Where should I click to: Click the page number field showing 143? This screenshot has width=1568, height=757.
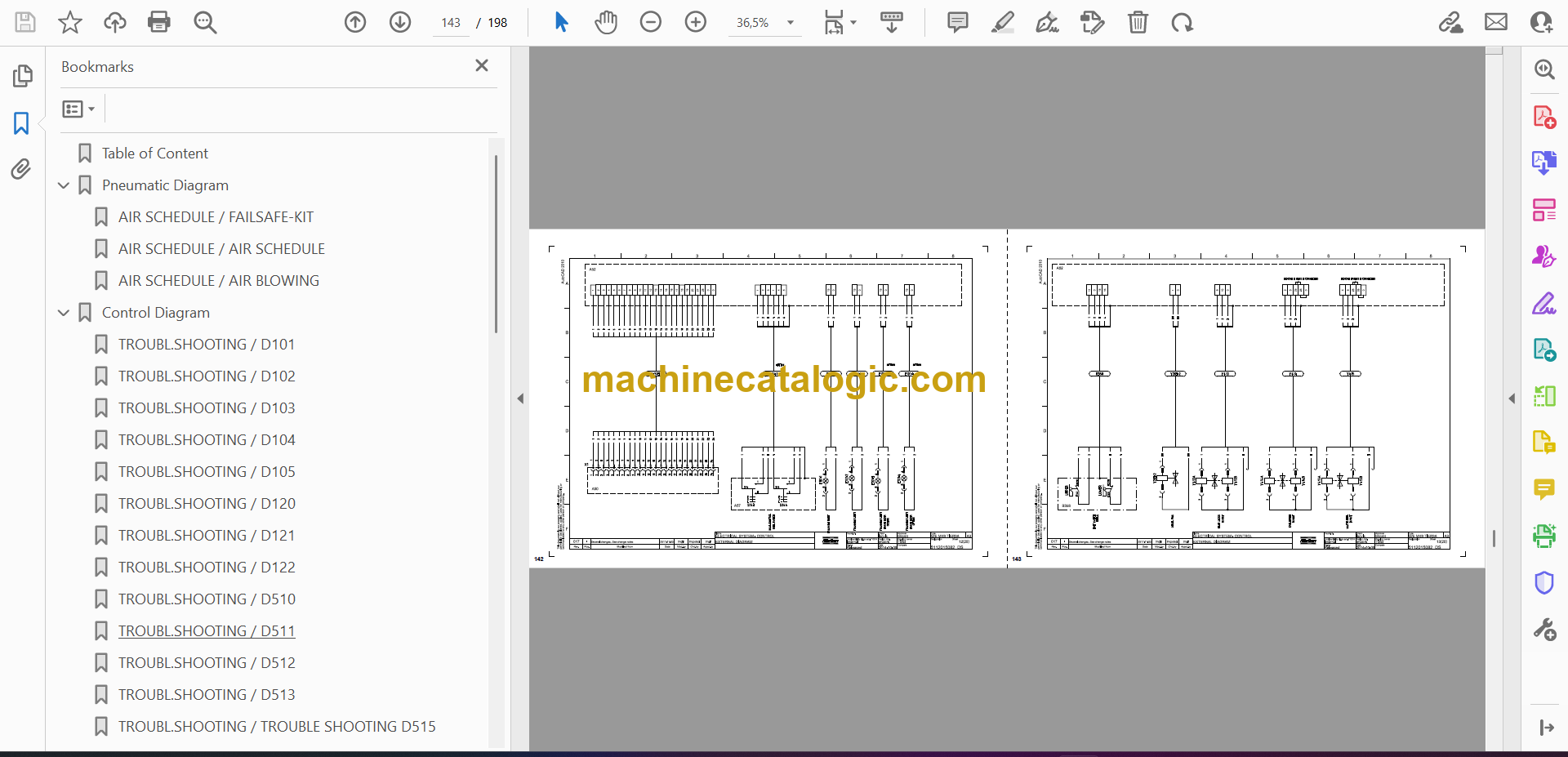pyautogui.click(x=451, y=23)
